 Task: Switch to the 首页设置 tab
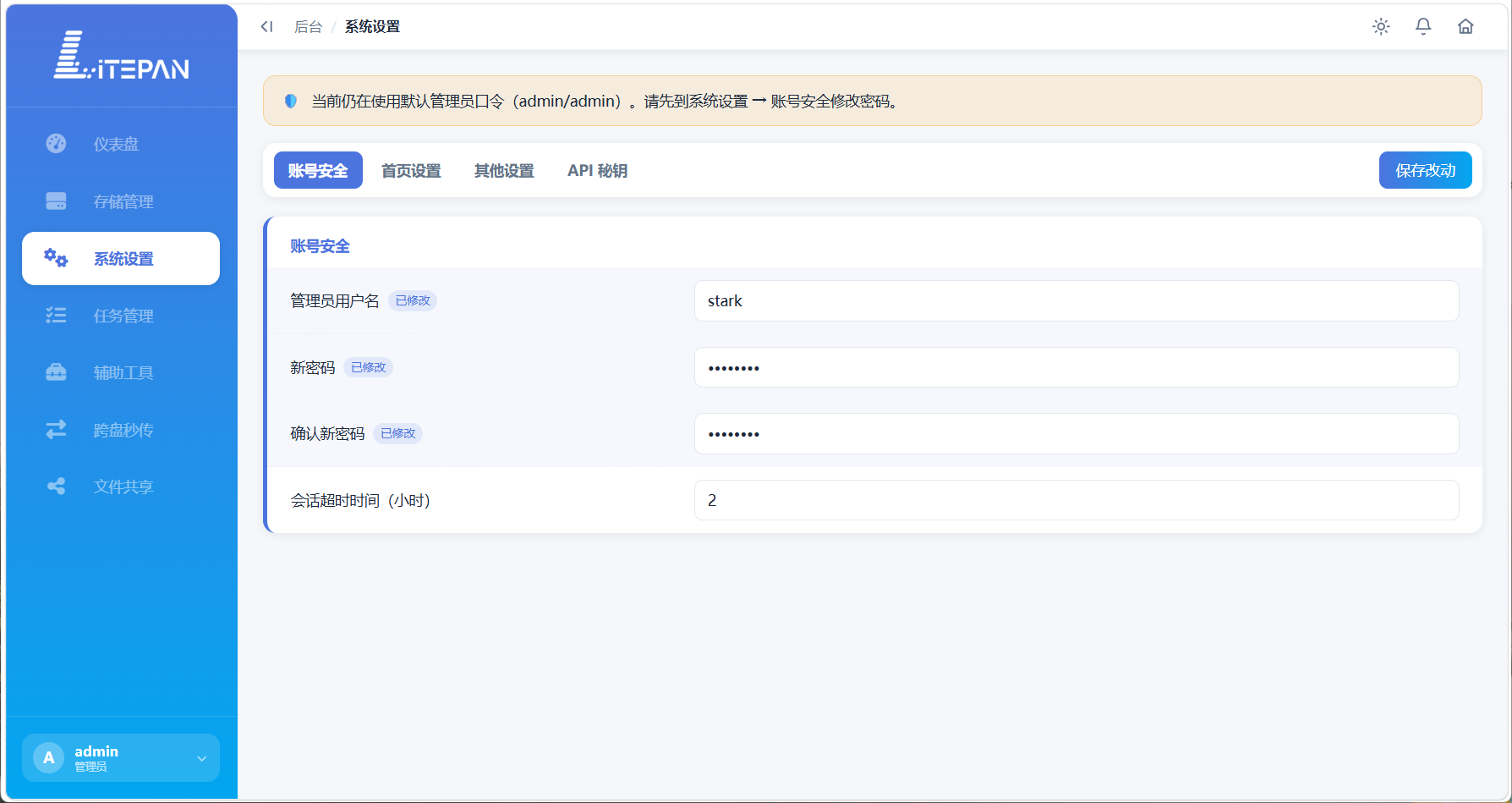coord(411,170)
